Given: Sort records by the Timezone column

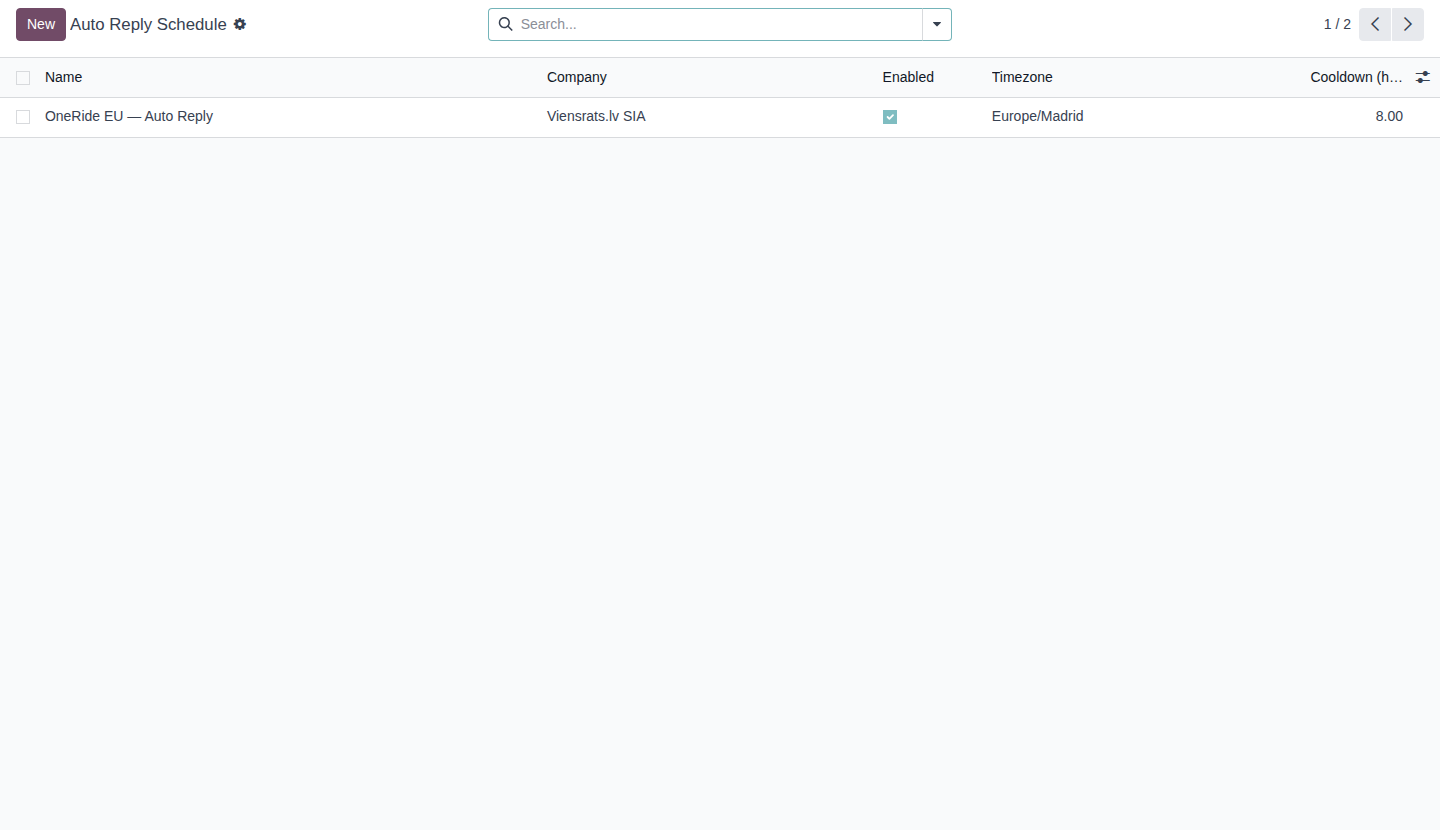Looking at the screenshot, I should point(1022,77).
